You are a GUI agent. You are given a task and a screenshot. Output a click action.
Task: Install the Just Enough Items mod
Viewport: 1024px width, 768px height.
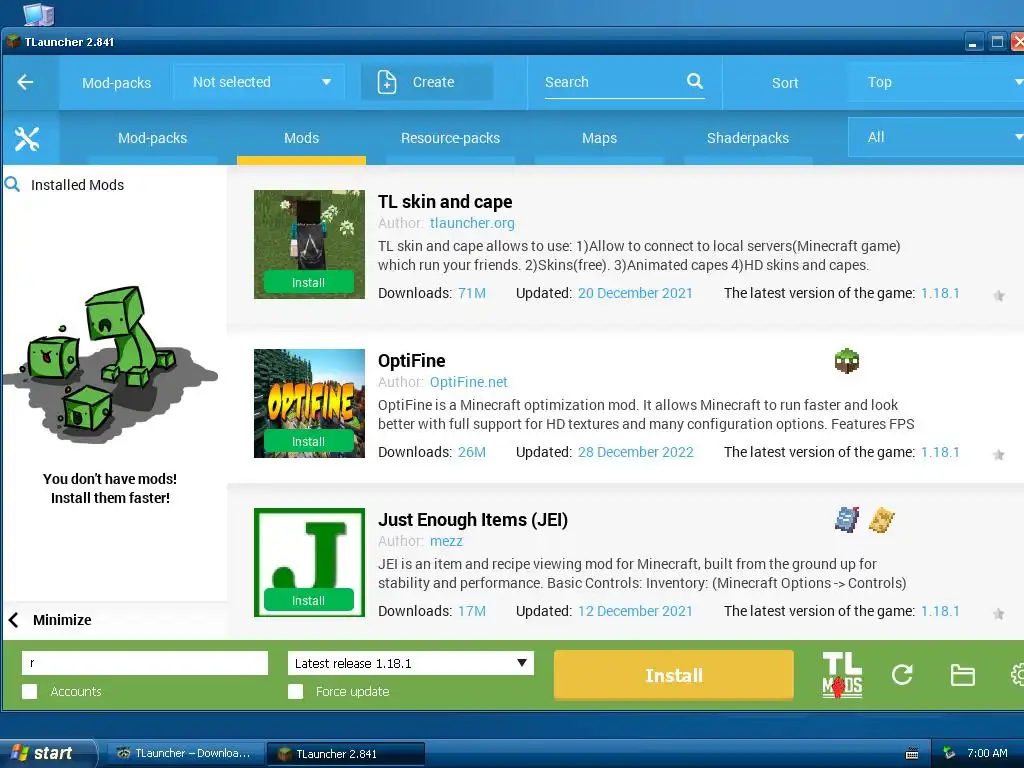point(308,600)
